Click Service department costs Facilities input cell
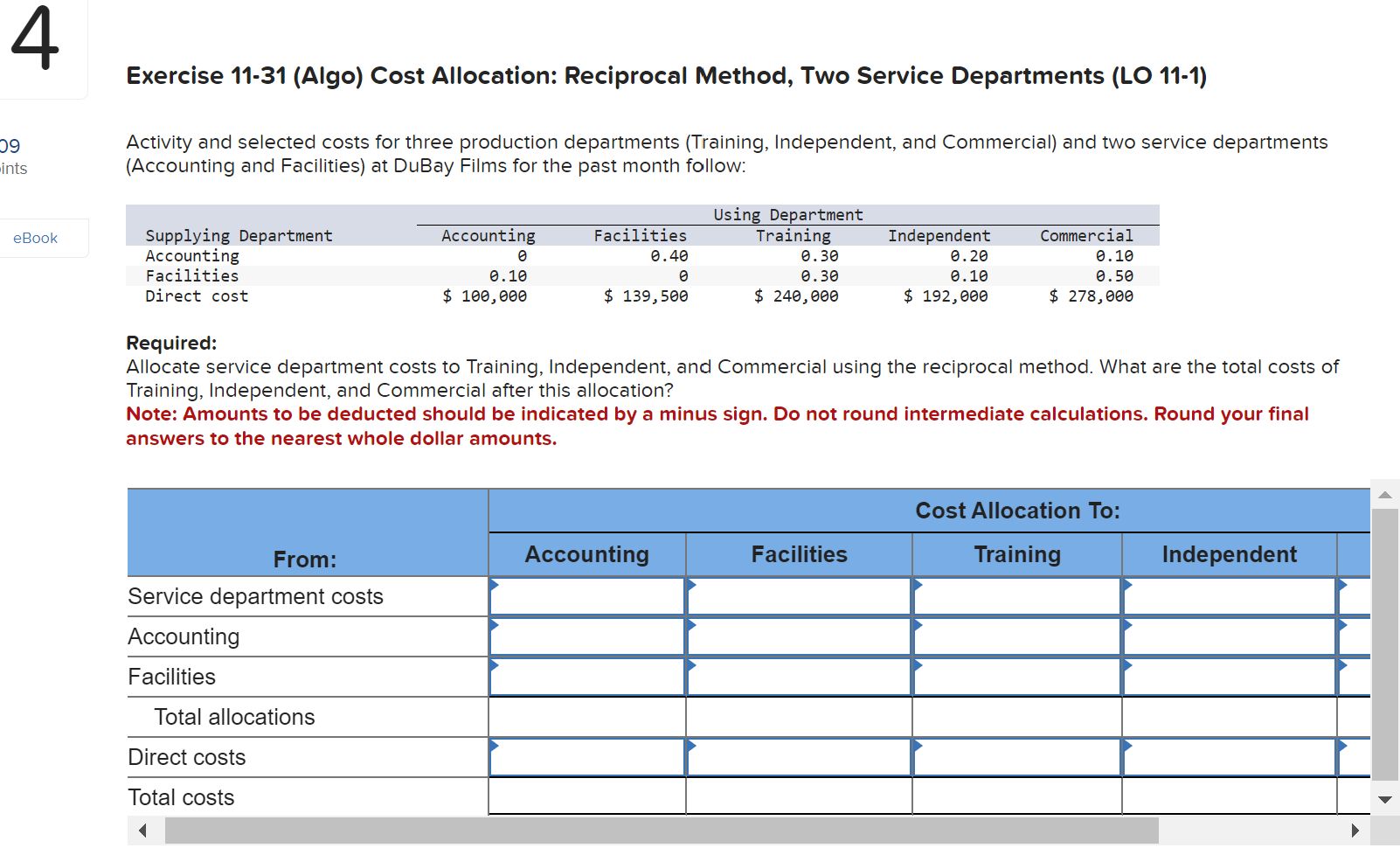Viewport: 1400px width, 848px height. click(799, 596)
